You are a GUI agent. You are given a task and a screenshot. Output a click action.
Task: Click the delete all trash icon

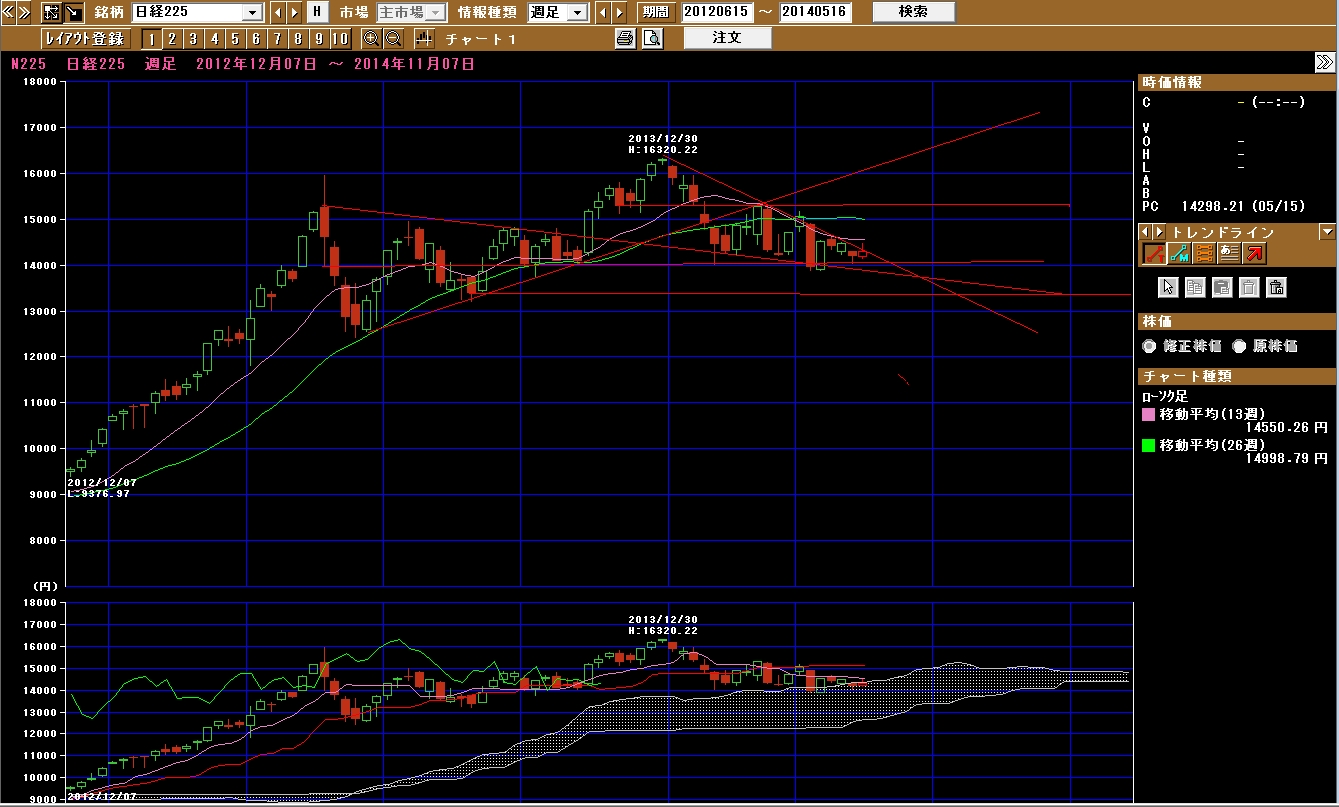1275,288
